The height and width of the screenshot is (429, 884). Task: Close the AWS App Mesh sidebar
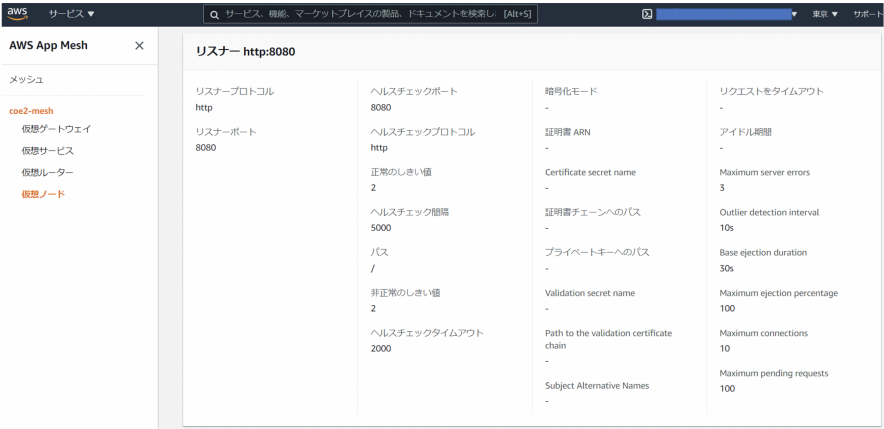pyautogui.click(x=139, y=46)
